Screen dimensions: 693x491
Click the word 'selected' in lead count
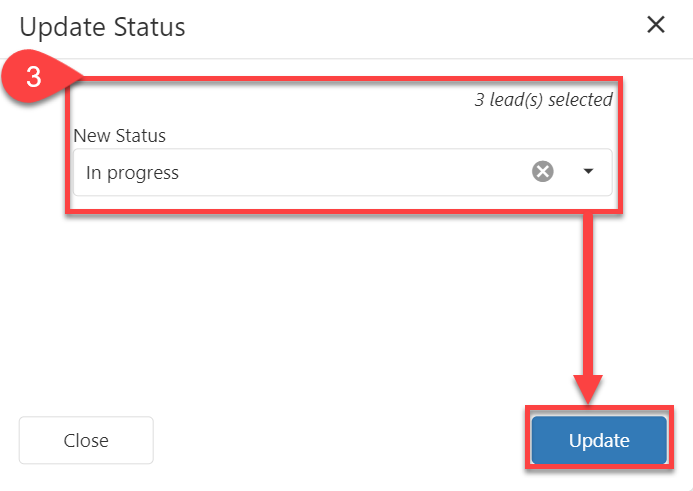click(x=580, y=100)
